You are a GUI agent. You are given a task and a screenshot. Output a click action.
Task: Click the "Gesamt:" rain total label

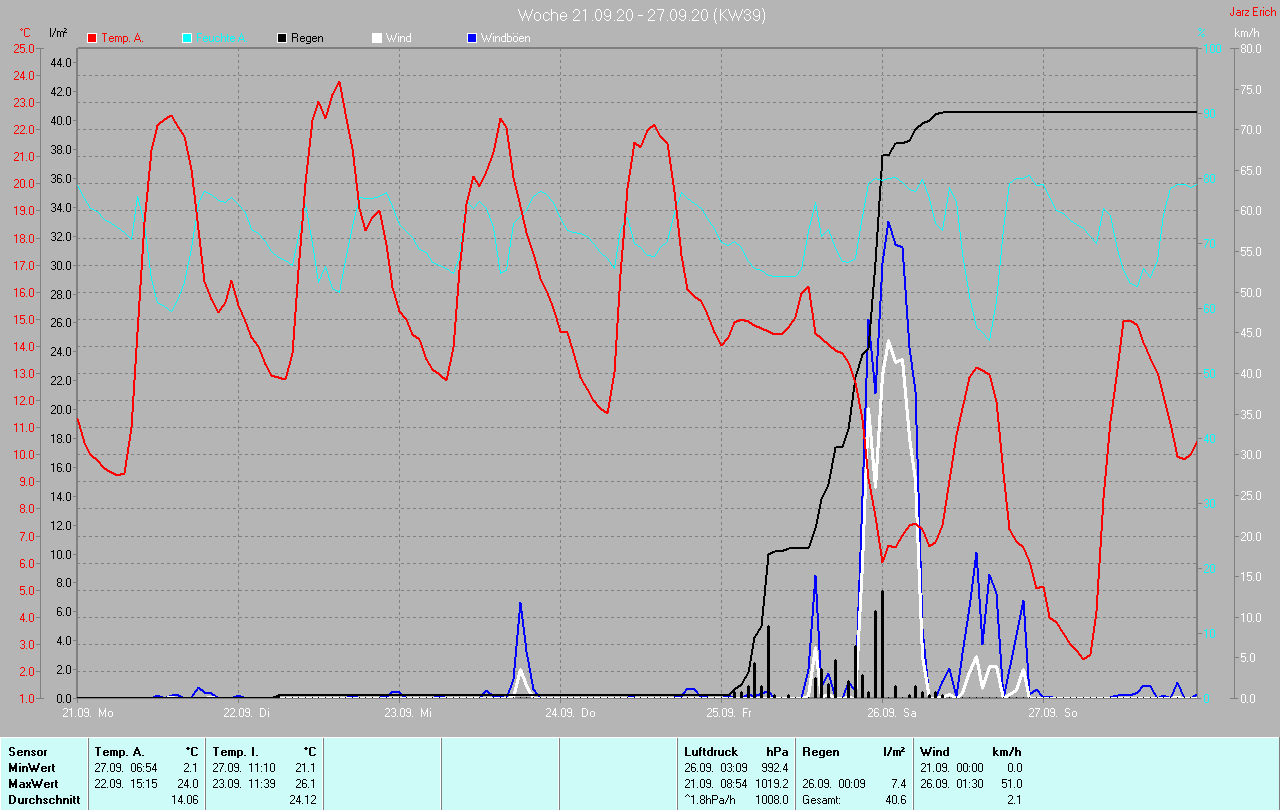[822, 800]
